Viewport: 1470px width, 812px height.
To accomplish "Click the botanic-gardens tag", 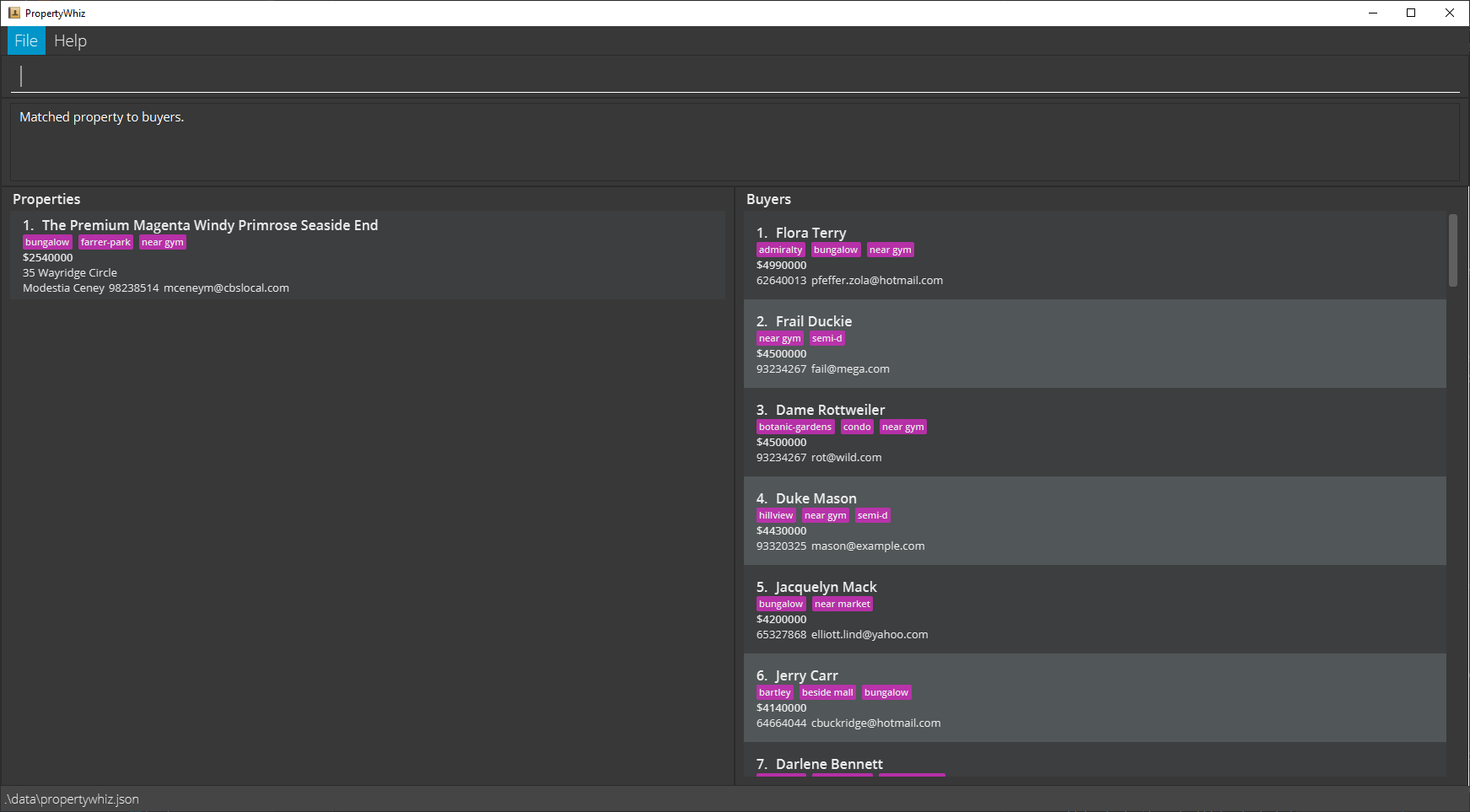I will tap(795, 427).
